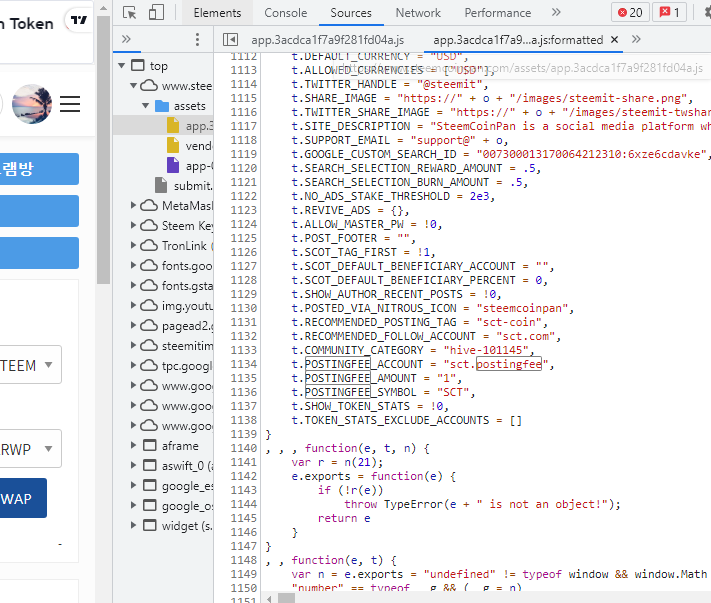Click the DevTools settings gear icon

[x=707, y=12]
